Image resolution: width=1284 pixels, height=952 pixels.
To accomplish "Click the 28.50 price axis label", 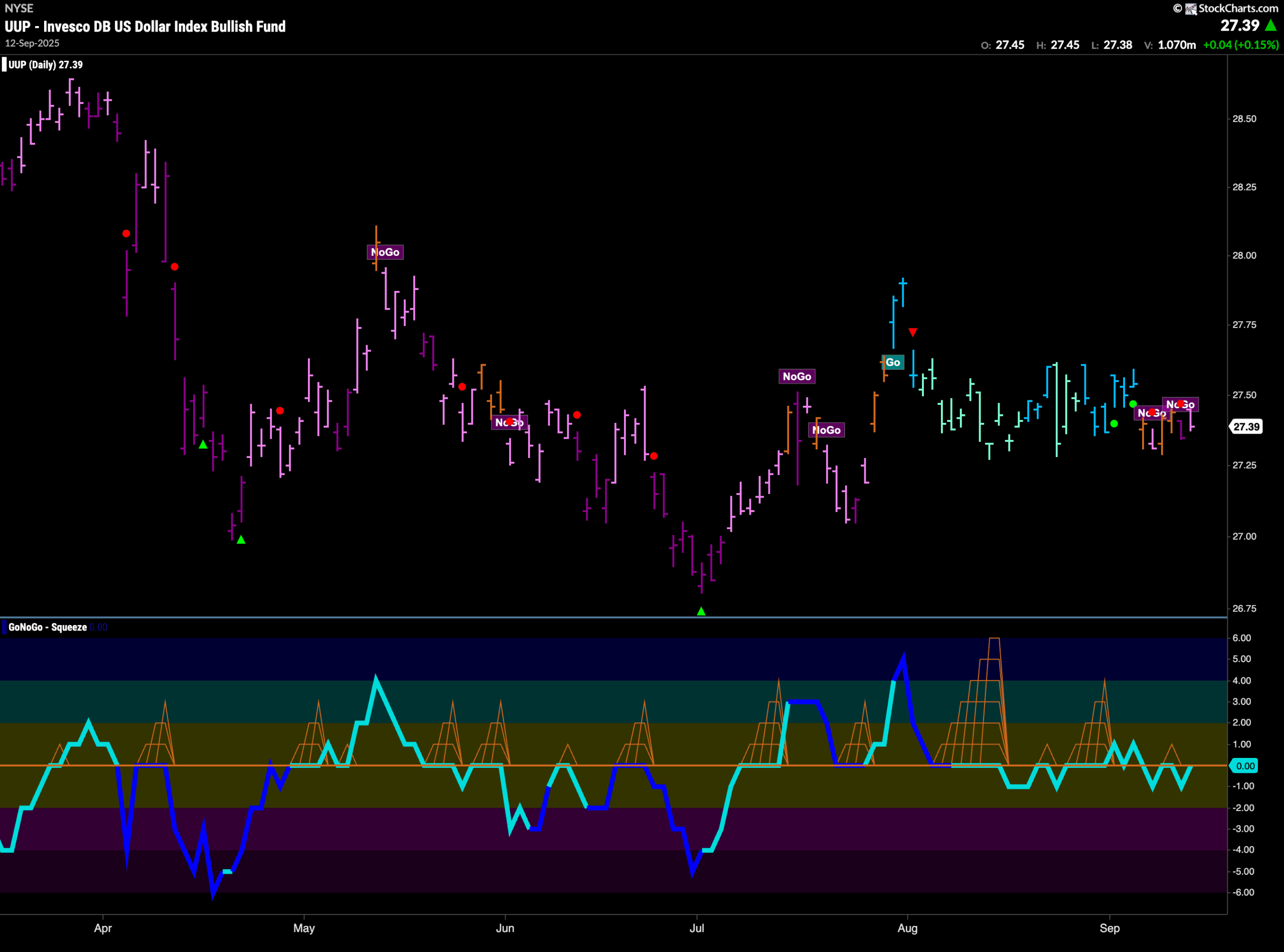I will coord(1244,119).
